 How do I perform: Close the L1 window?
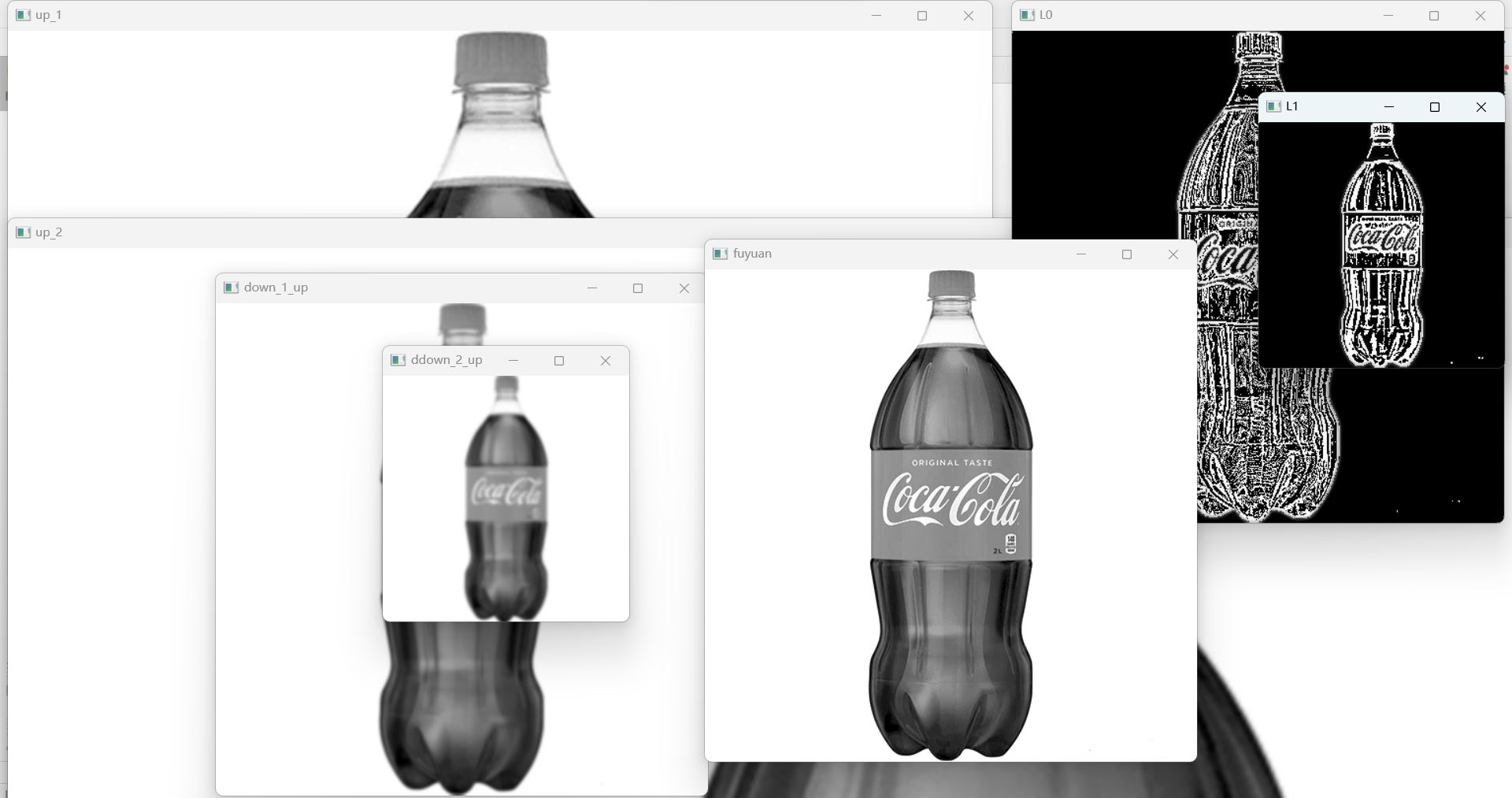tap(1481, 107)
